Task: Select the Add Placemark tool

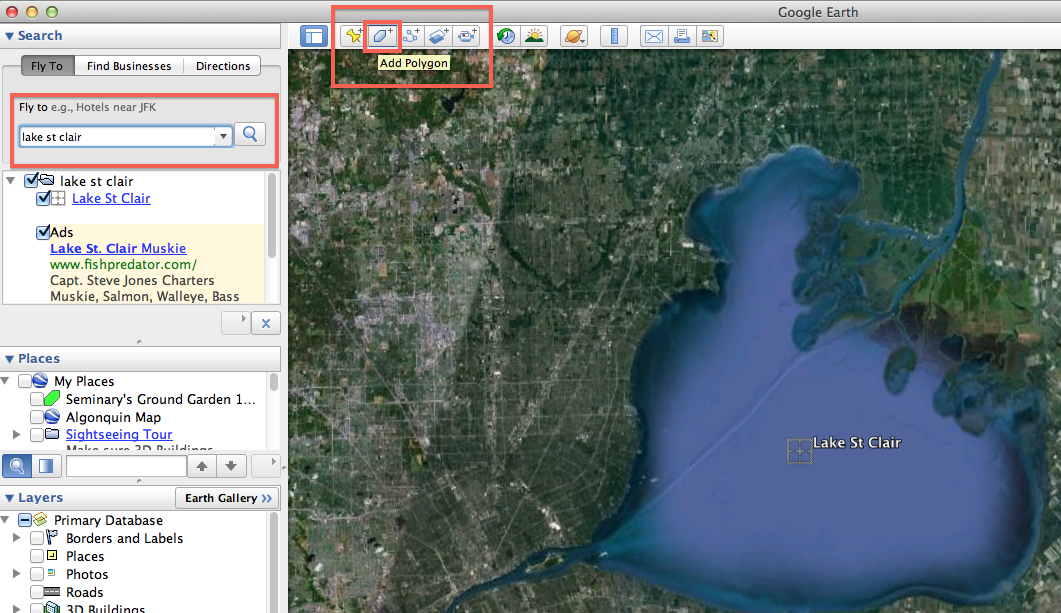Action: pos(352,35)
